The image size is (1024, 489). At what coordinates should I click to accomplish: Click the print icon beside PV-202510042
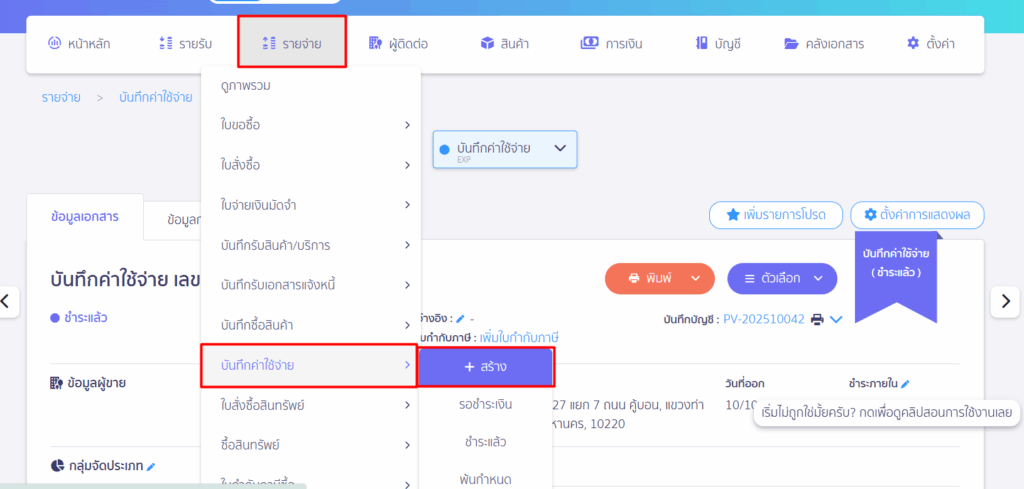(x=817, y=319)
